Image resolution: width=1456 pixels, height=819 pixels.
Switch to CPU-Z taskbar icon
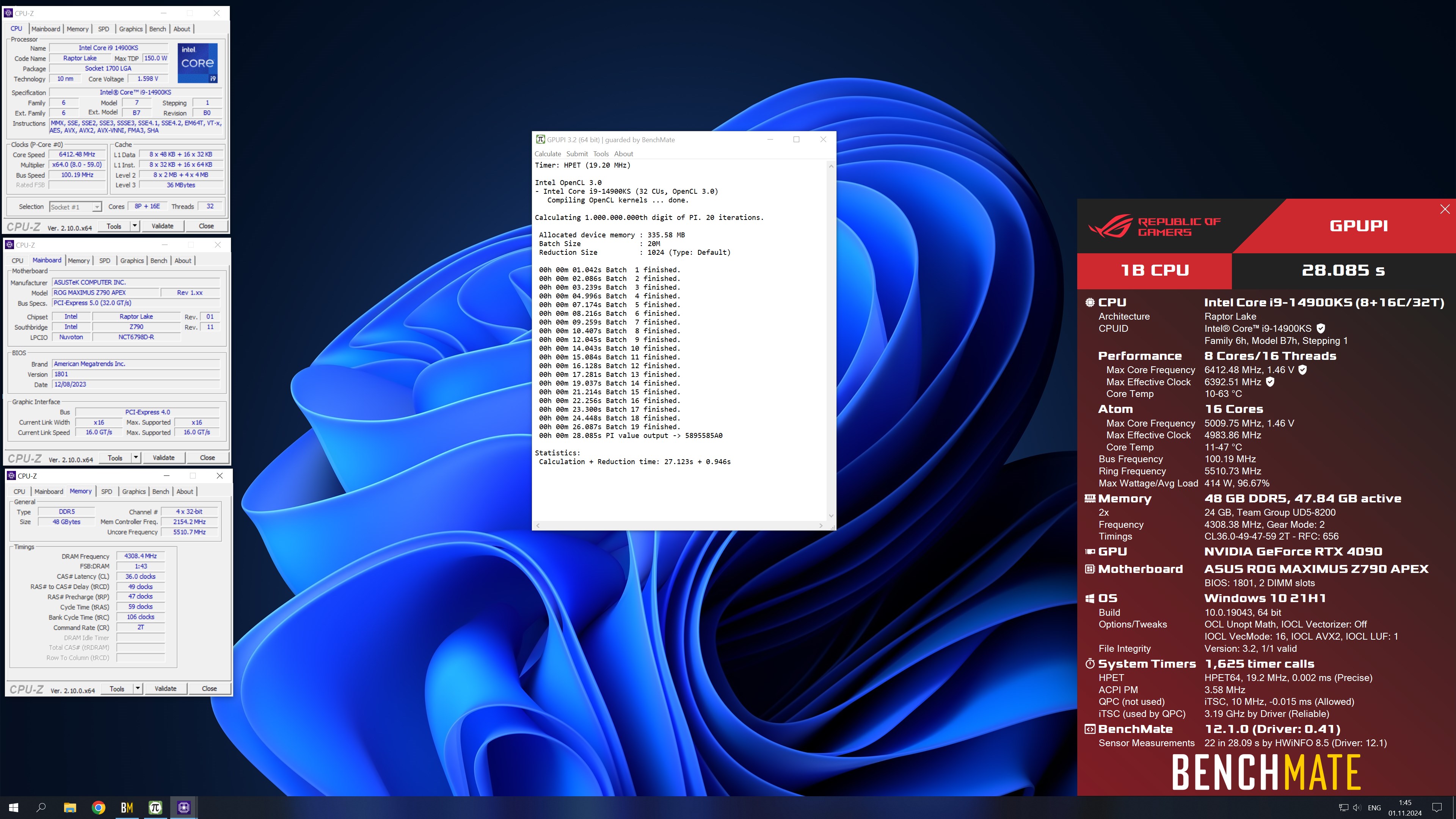tap(184, 807)
